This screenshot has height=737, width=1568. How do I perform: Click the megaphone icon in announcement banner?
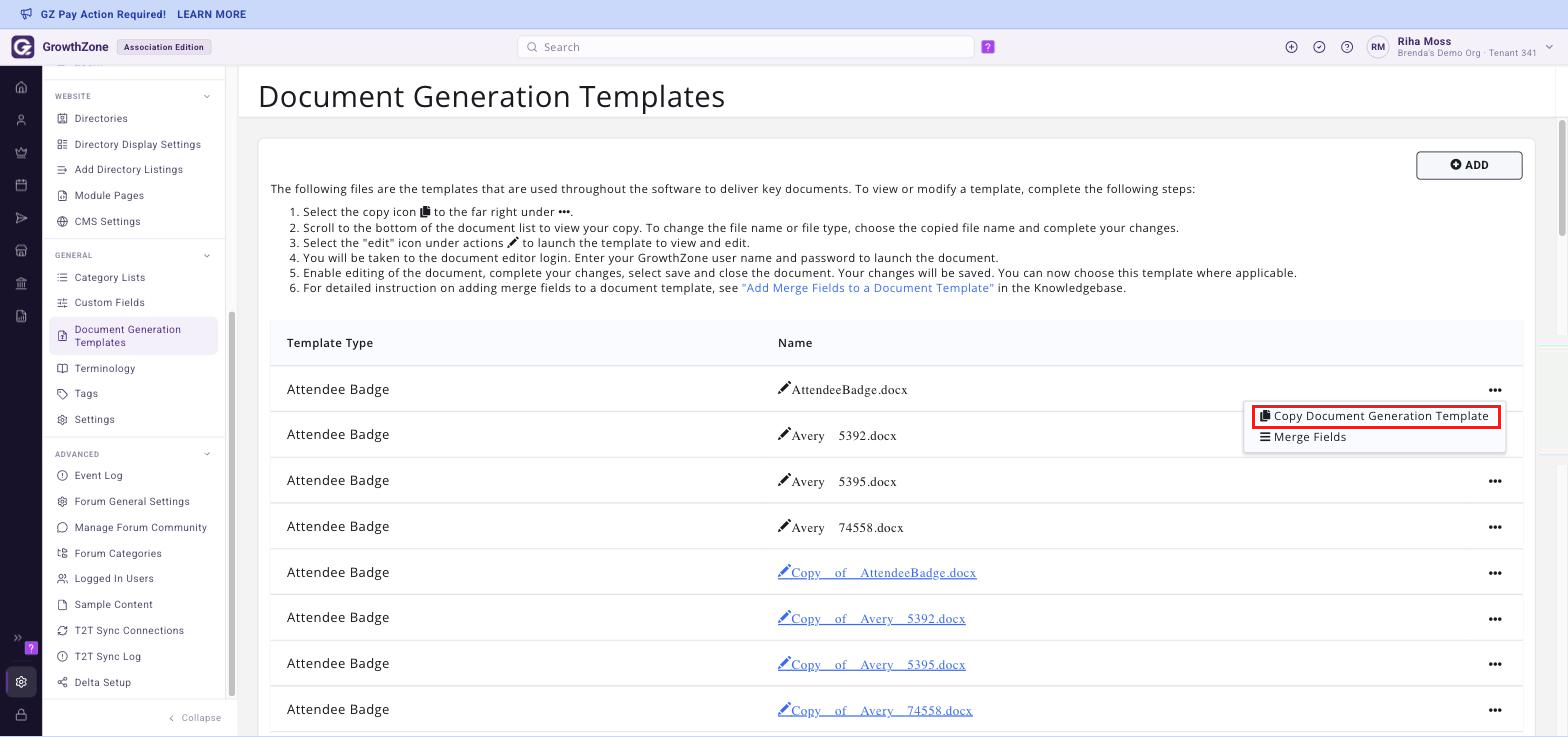point(26,14)
